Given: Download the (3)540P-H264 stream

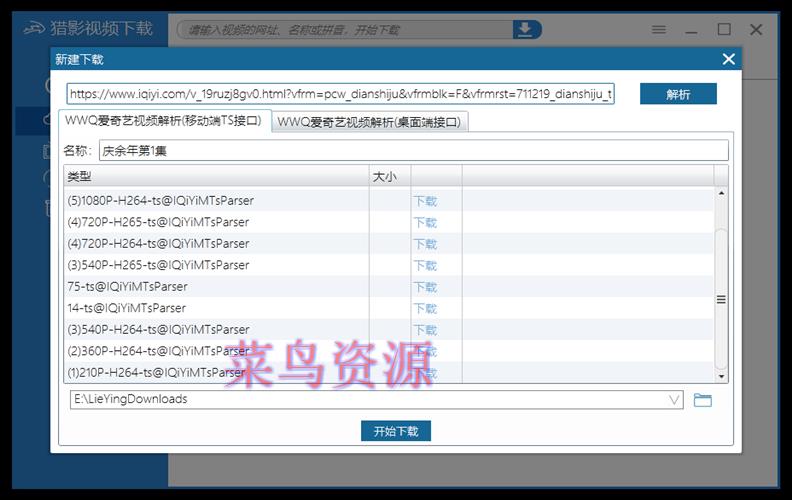Looking at the screenshot, I should [425, 330].
